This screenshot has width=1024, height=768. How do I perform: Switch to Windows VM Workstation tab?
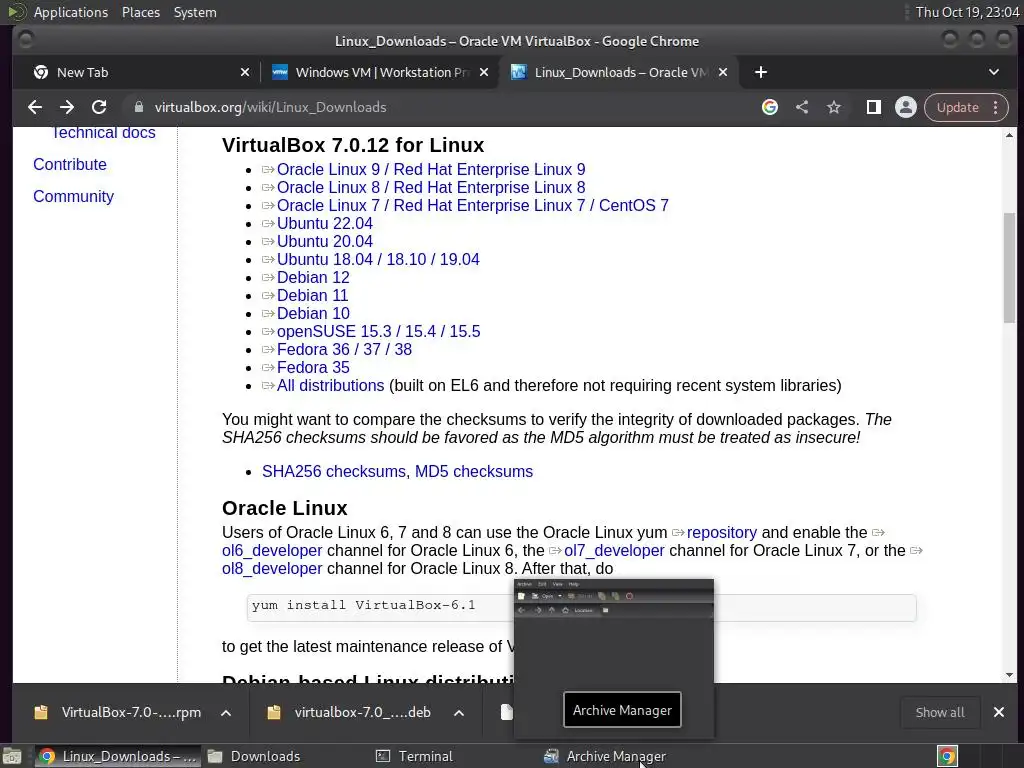point(381,72)
